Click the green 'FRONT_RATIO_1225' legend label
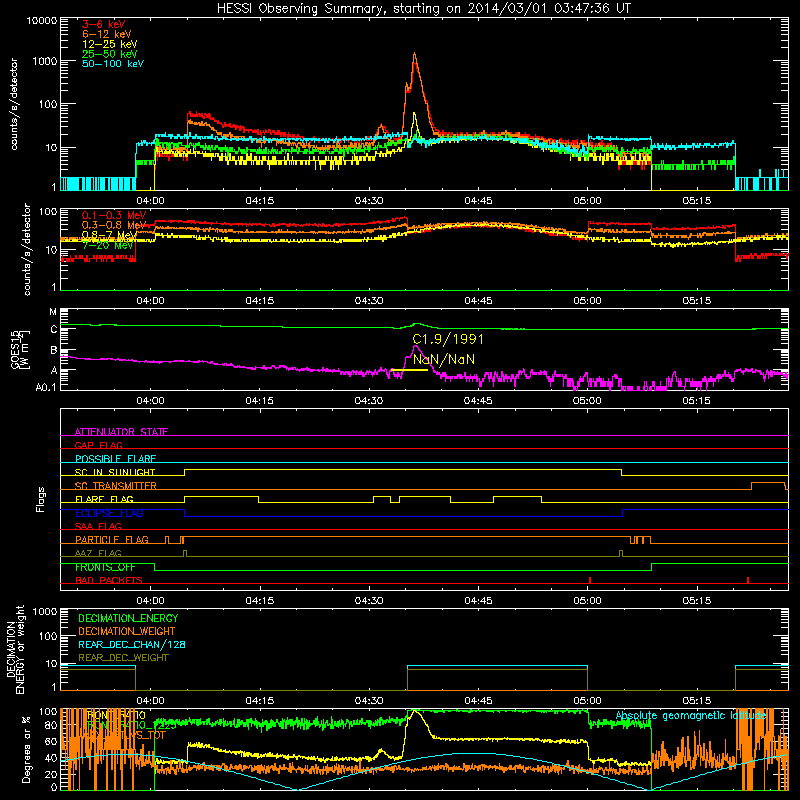 pos(131,725)
